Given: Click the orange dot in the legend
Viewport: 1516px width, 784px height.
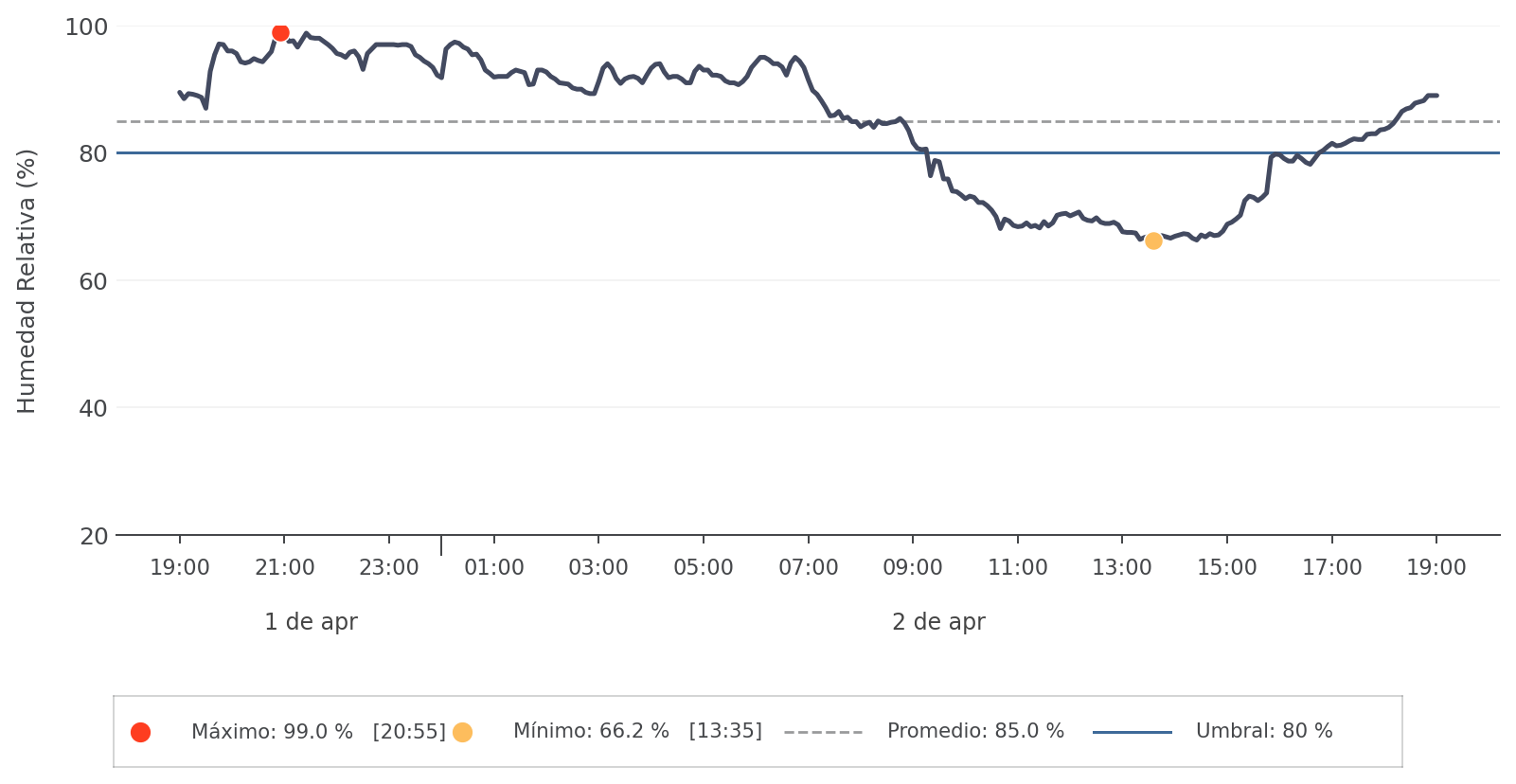Looking at the screenshot, I should [x=462, y=732].
